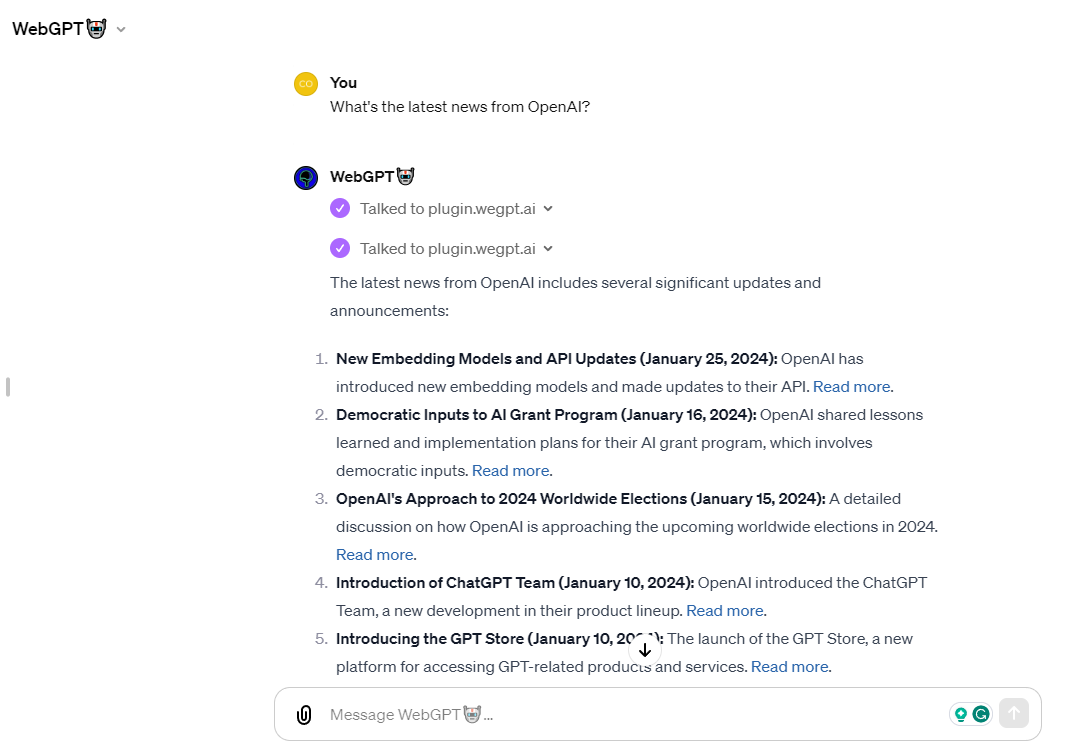Open Read more for the GPT Store launch
1075x750 pixels.
click(x=788, y=666)
